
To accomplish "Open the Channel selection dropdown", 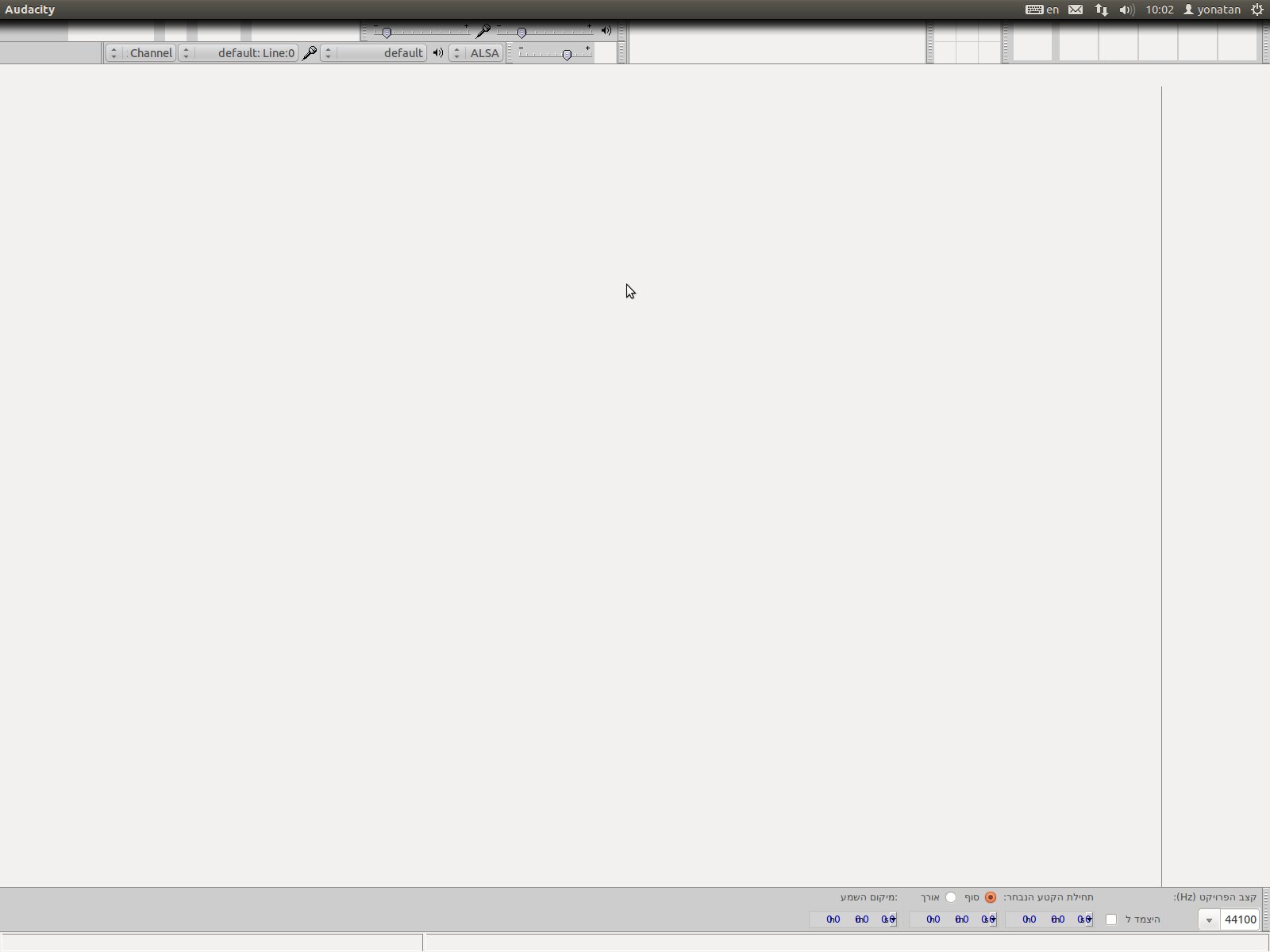I will click(151, 52).
